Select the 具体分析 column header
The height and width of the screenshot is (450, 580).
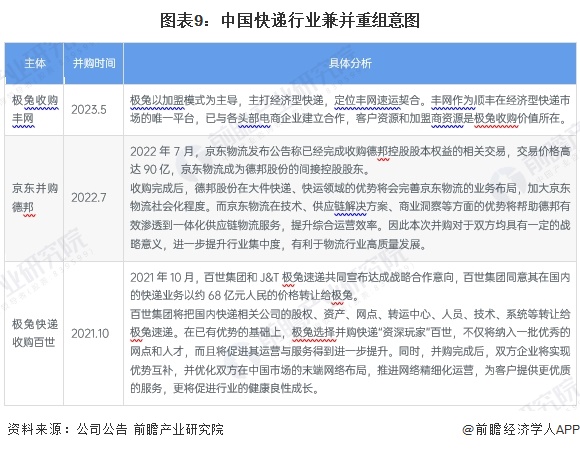[x=350, y=64]
